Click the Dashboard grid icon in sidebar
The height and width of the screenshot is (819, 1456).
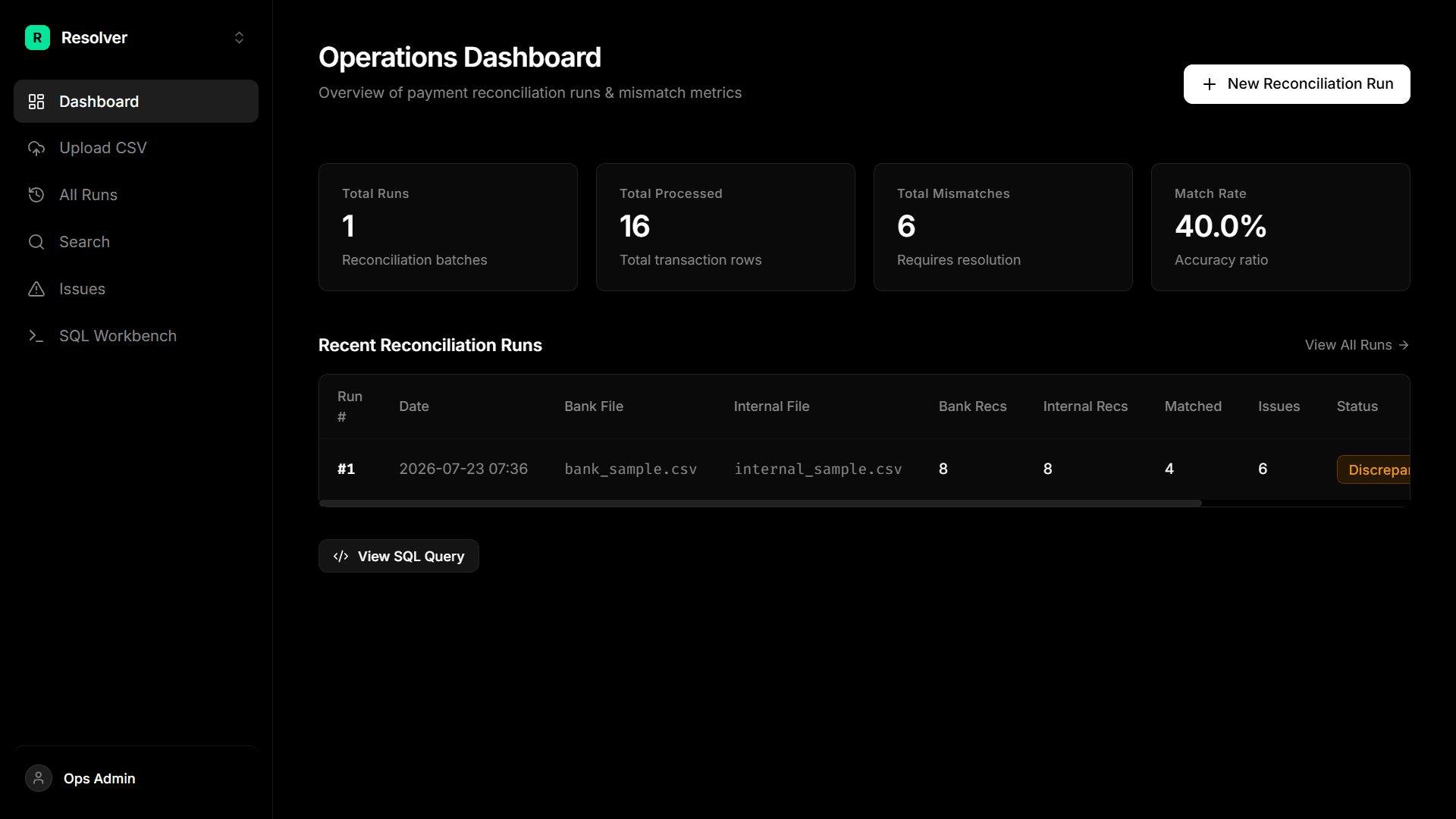click(36, 102)
